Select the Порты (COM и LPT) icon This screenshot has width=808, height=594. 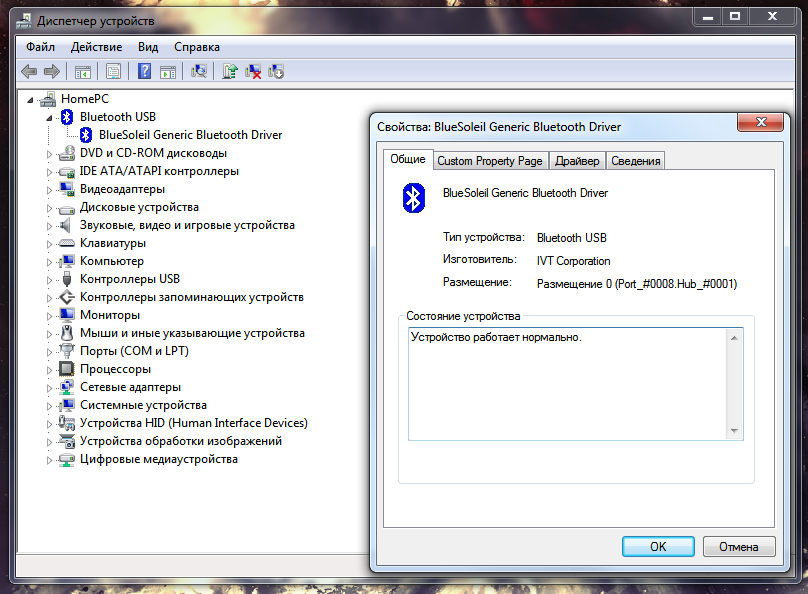66,351
